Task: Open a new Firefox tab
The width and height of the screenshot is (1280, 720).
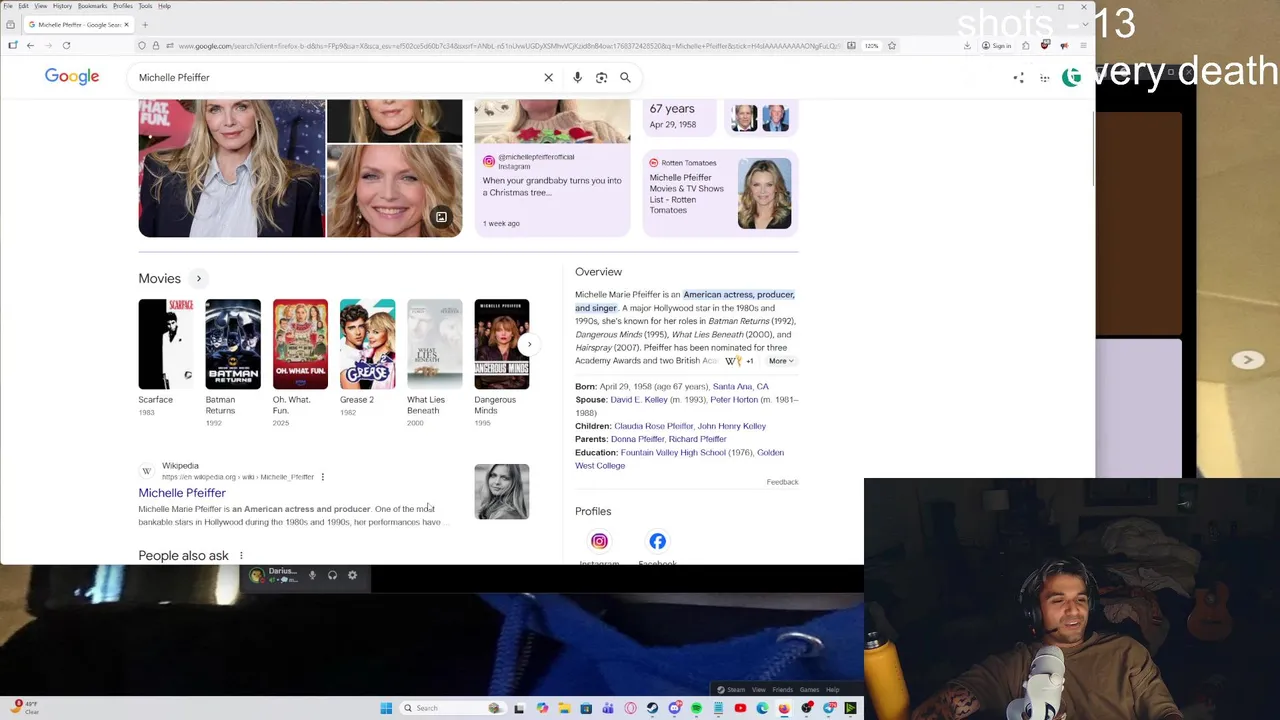Action: click(145, 24)
